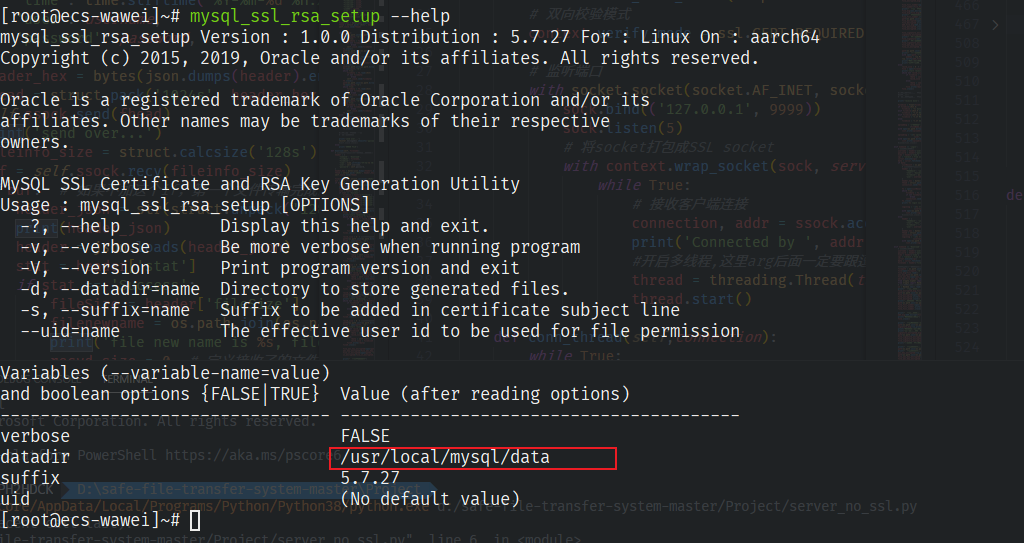Click 'Display this help and exit.' description
1024x543 pixels.
(x=355, y=226)
